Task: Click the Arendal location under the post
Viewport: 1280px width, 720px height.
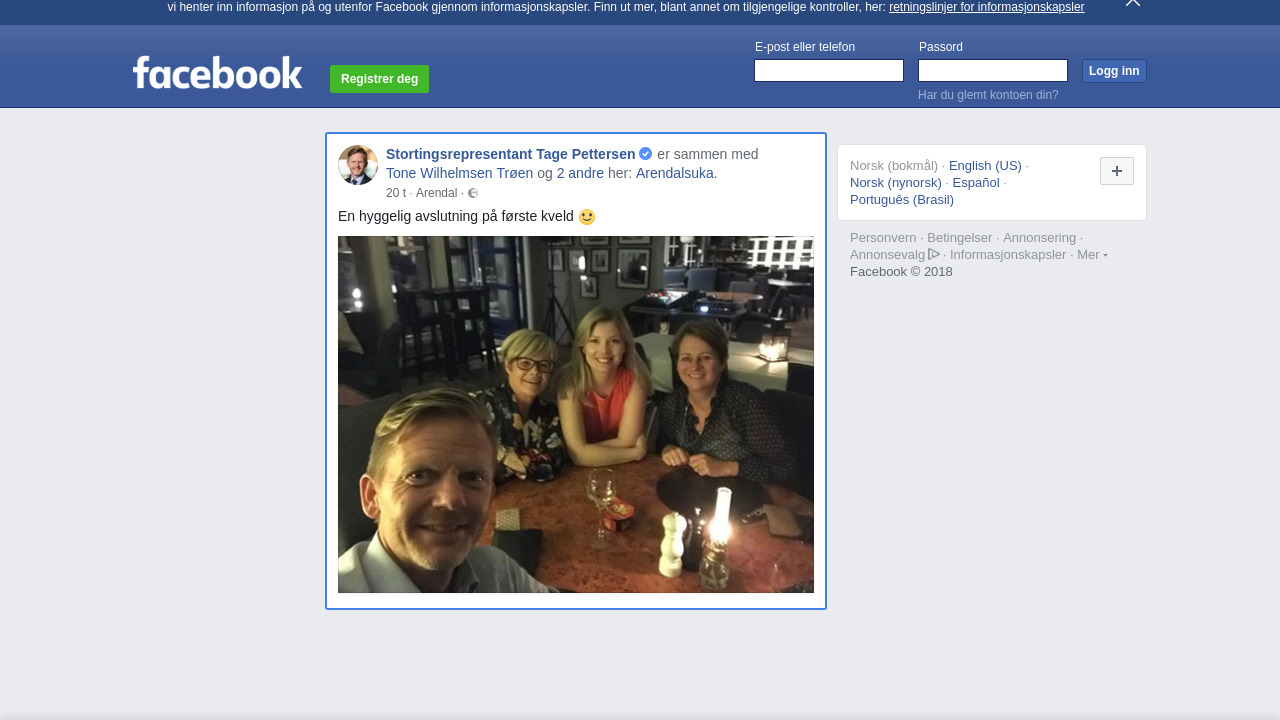Action: point(436,193)
